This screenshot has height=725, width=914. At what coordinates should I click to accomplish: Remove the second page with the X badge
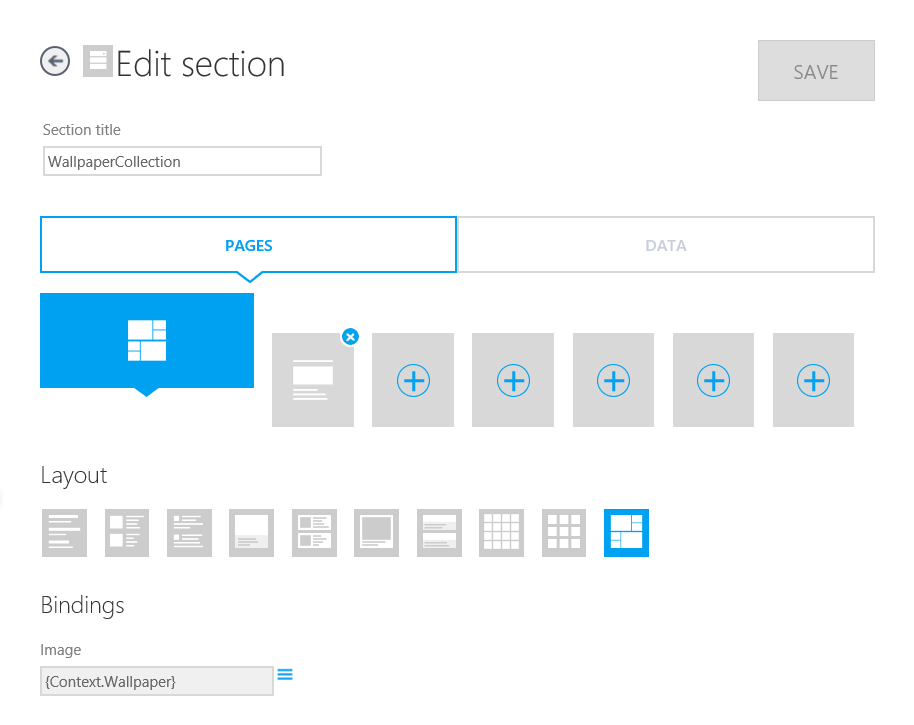(349, 337)
